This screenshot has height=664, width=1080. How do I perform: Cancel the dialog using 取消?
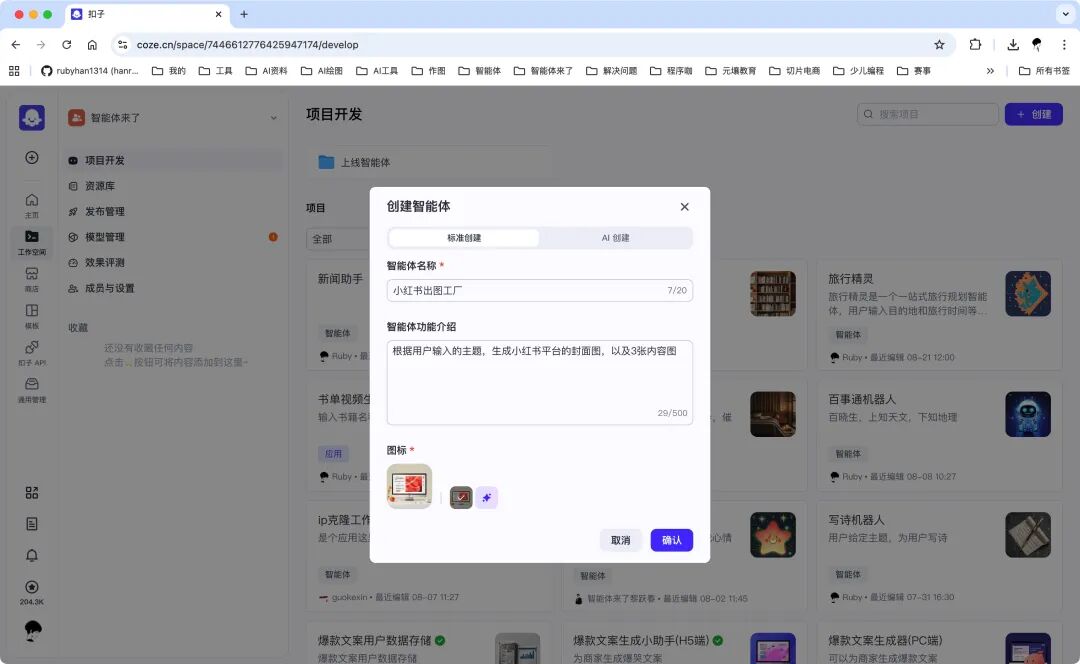620,540
